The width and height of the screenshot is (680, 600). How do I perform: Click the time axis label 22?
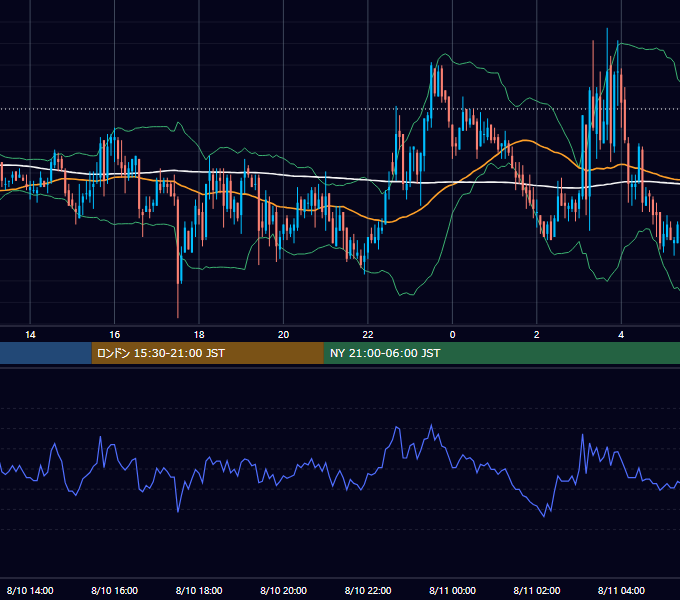click(368, 335)
